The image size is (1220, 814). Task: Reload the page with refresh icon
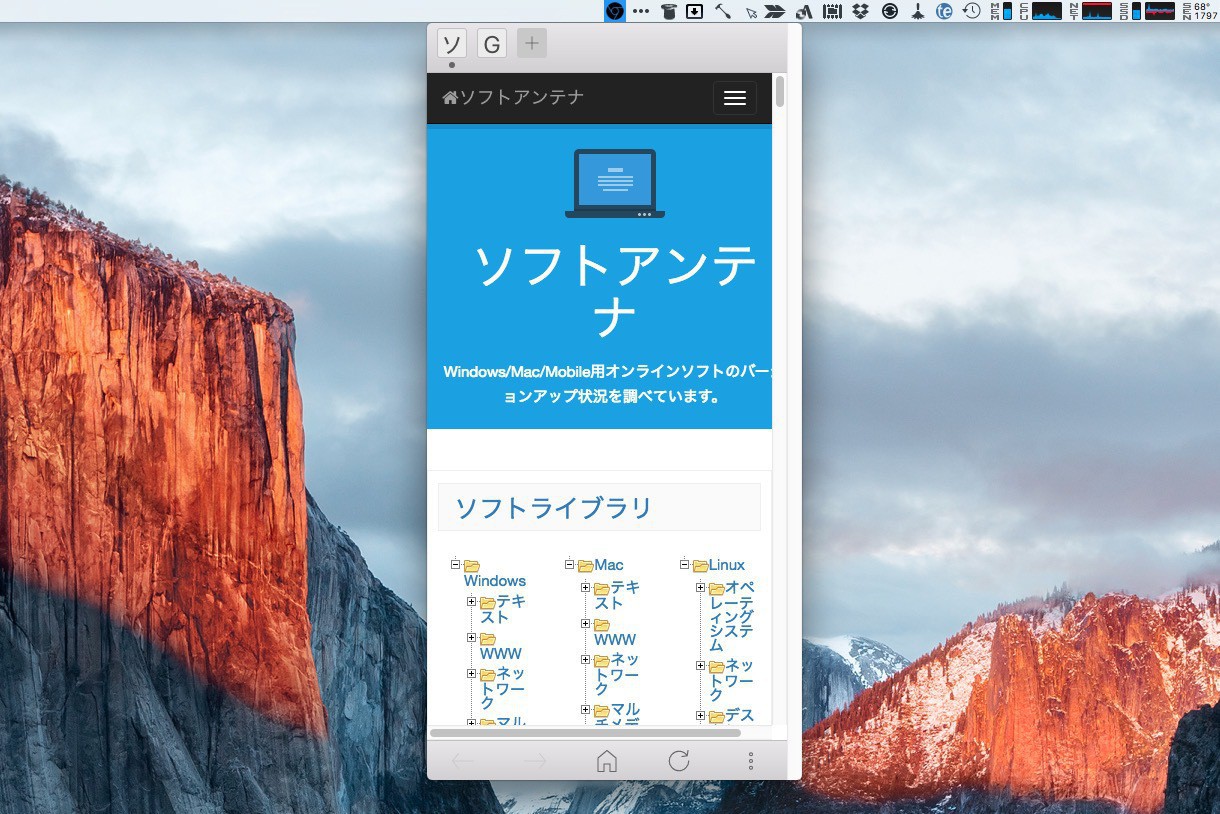(679, 761)
